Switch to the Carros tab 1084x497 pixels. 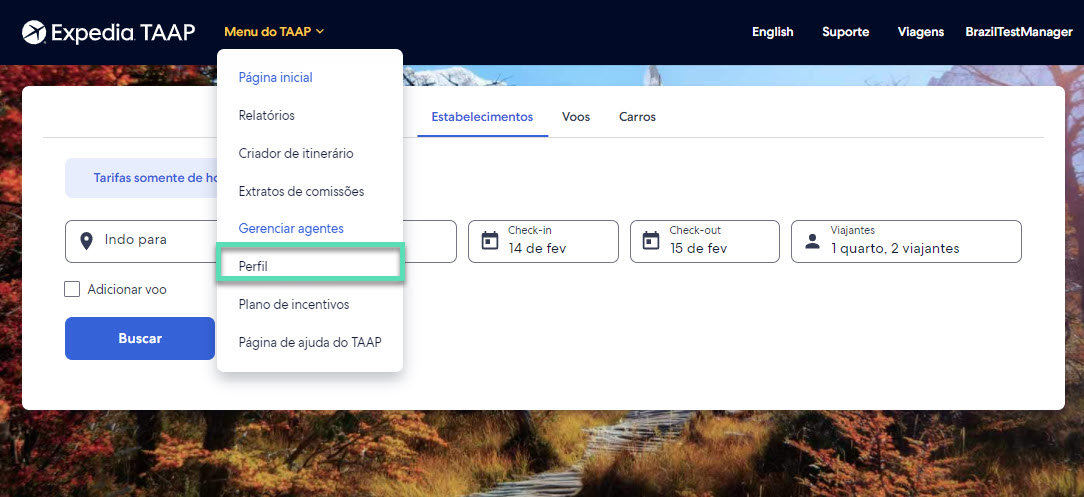[x=637, y=117]
